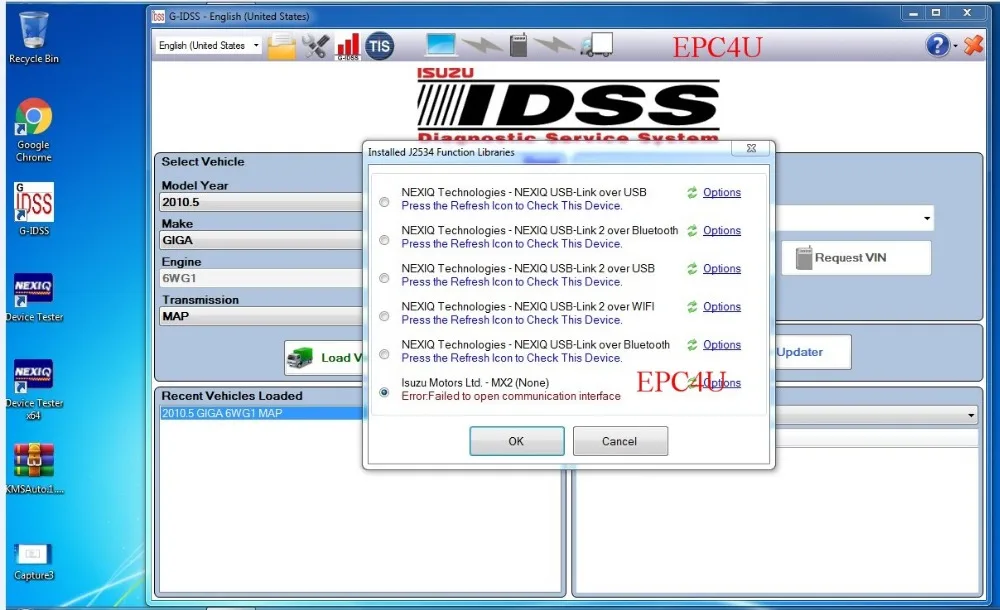
Task: Click the Updater button
Action: [x=812, y=352]
